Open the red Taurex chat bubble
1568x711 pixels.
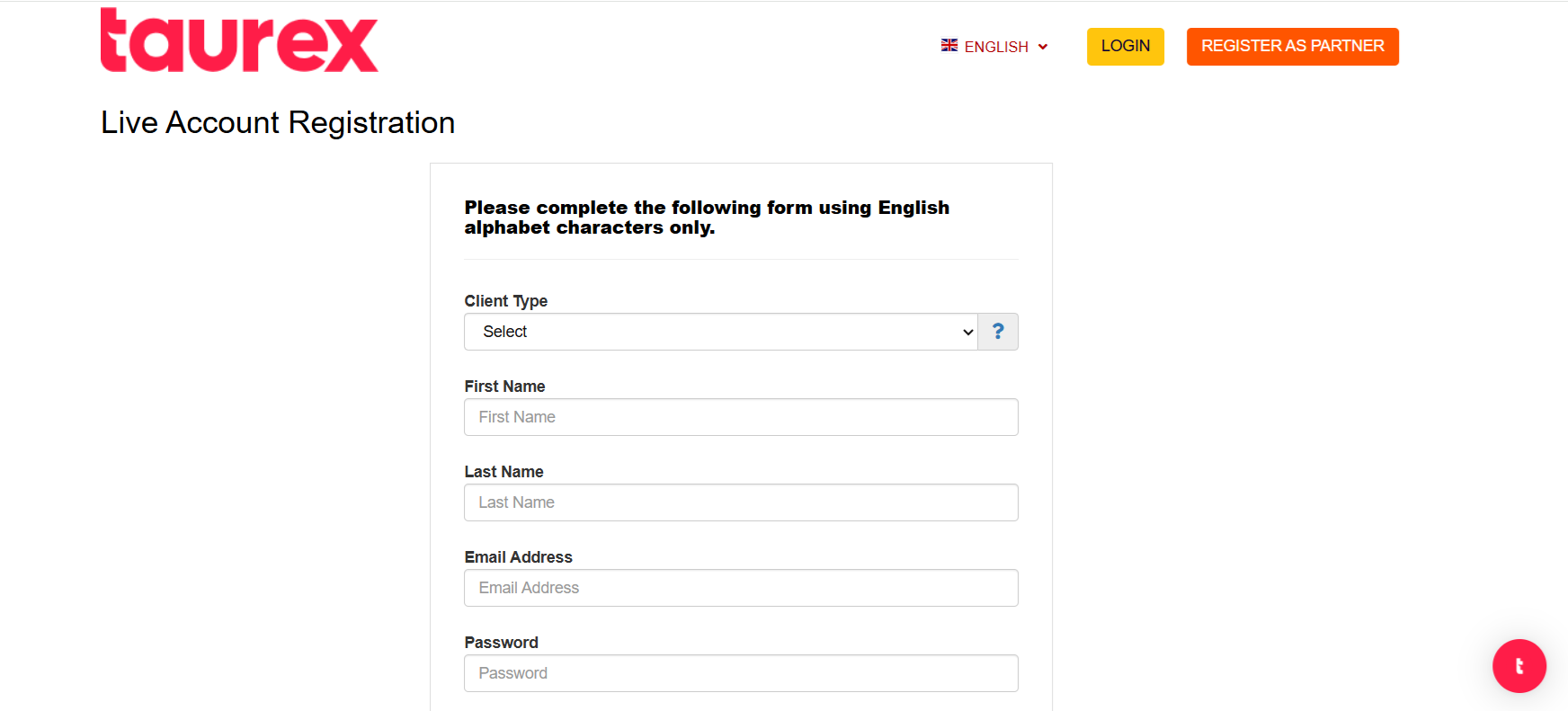pos(1519,666)
